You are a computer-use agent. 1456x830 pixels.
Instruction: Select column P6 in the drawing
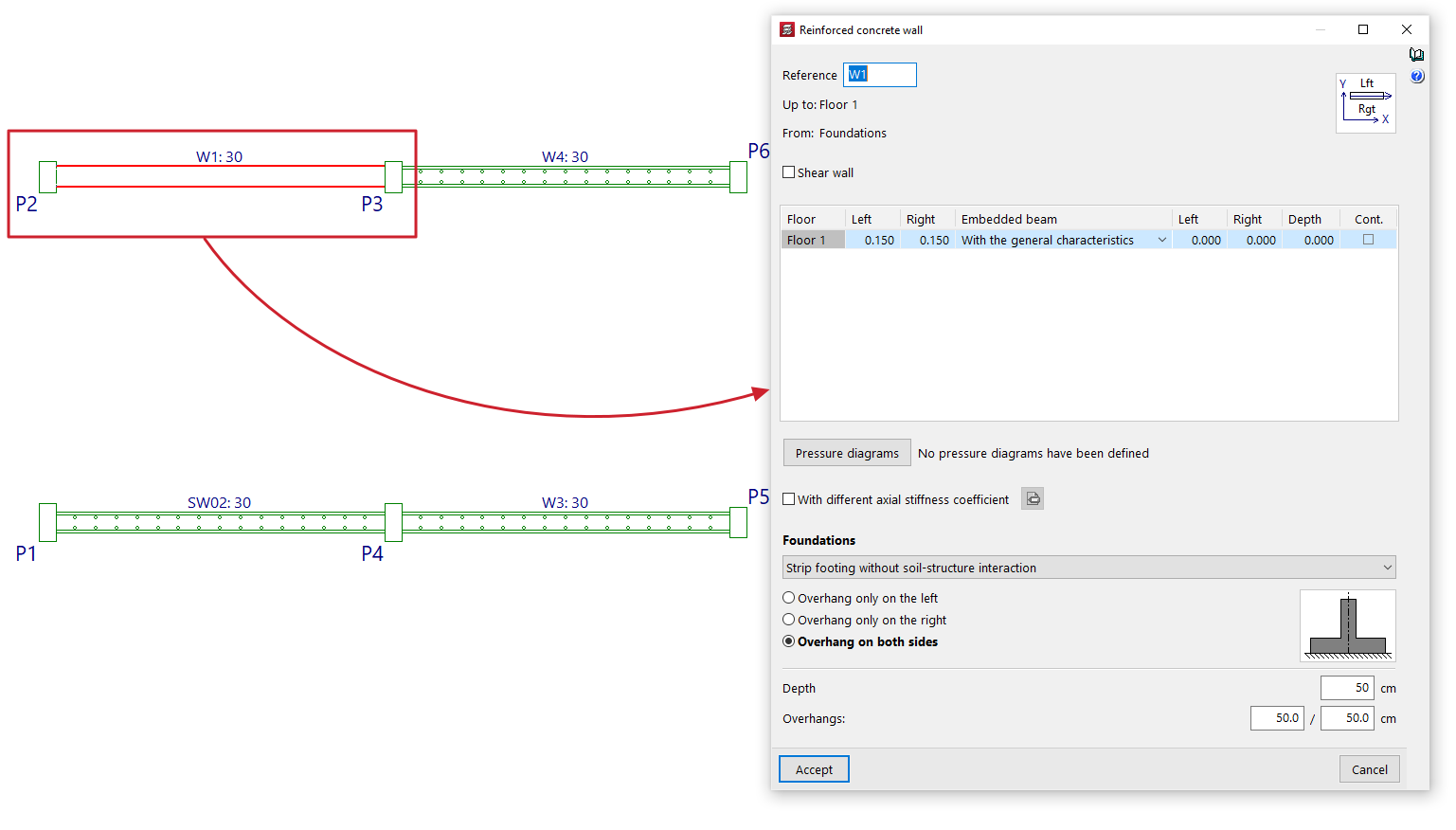click(739, 177)
